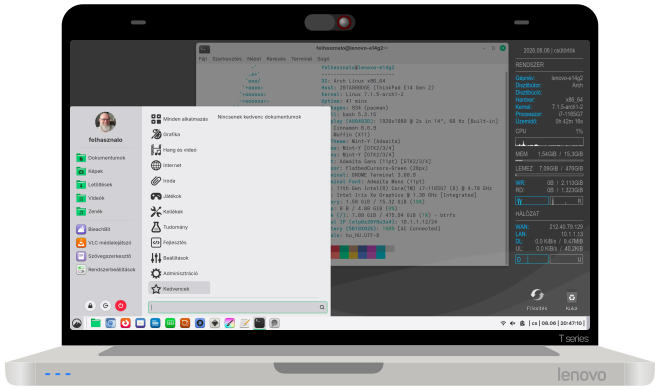Open the Súgó menu in the terminal
The image size is (660, 390).
tap(323, 59)
